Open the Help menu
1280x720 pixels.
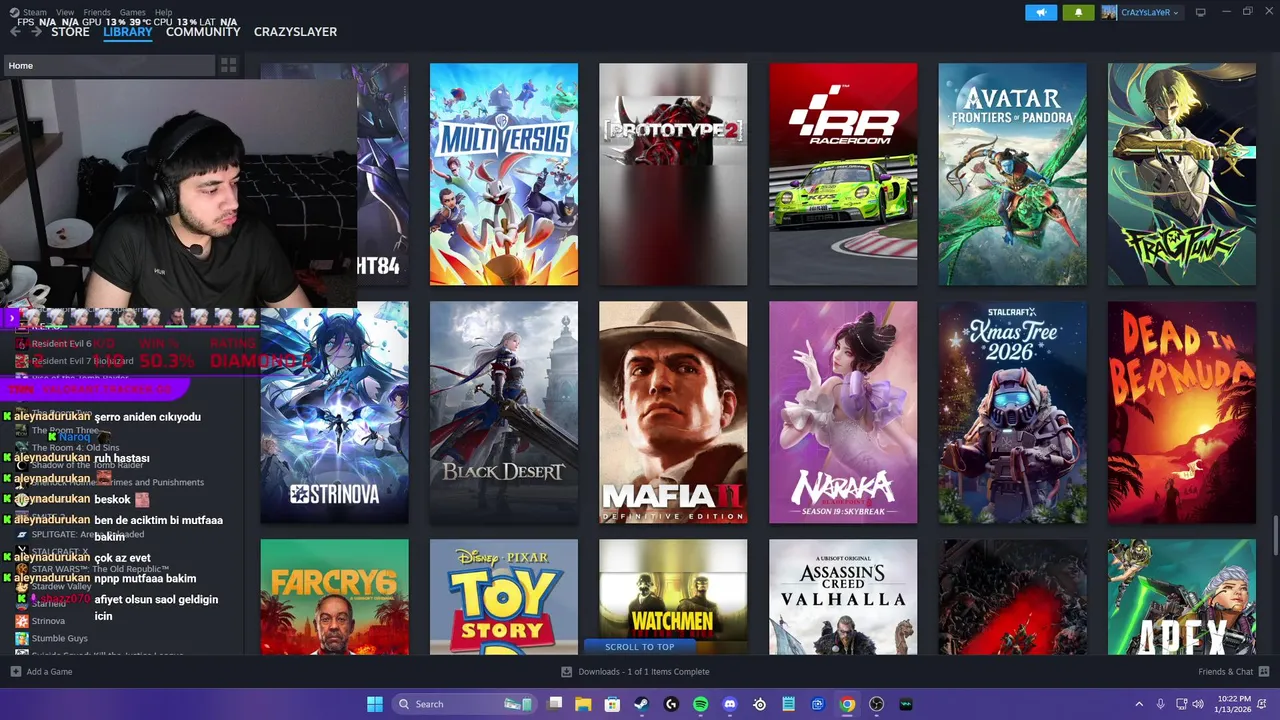(x=163, y=13)
